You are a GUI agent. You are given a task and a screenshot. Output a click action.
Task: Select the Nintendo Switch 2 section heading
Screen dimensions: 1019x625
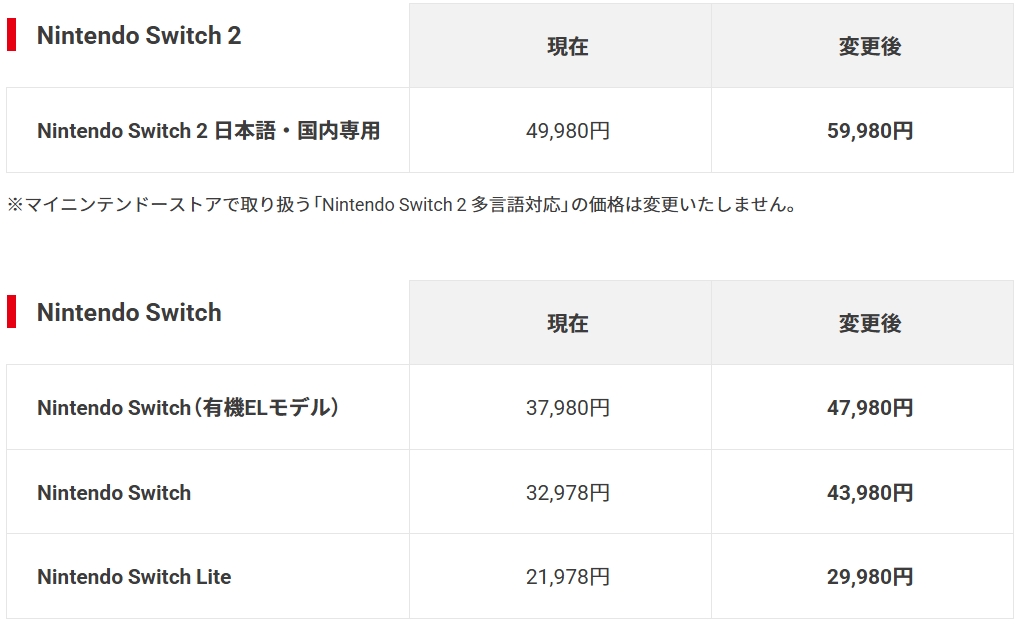(139, 35)
